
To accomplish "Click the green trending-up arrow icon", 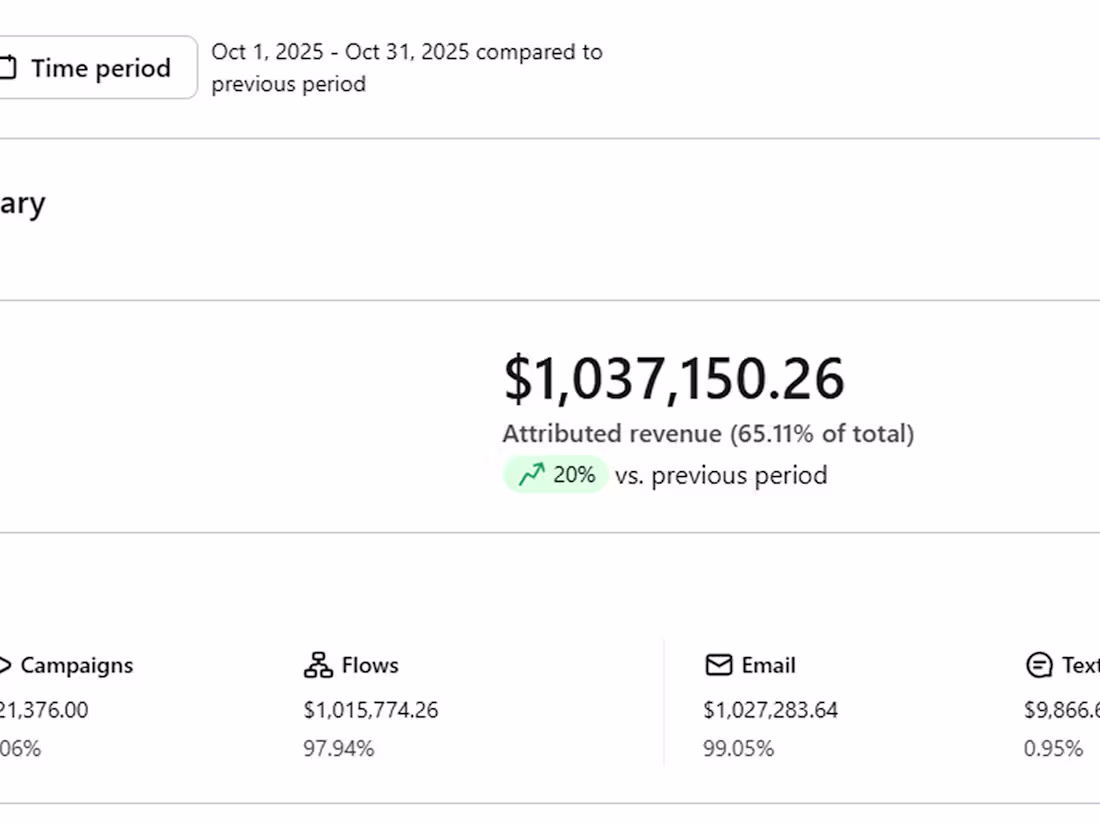I will [531, 475].
